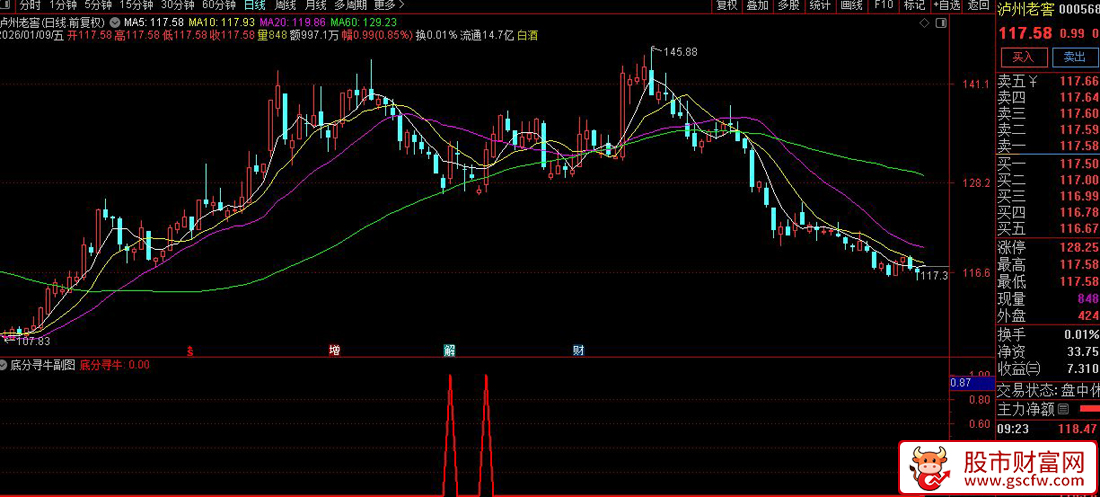1100x497 pixels.
Task: Open the 底分寻牛副图 indicator dropdown arrow
Action: [x=5, y=365]
